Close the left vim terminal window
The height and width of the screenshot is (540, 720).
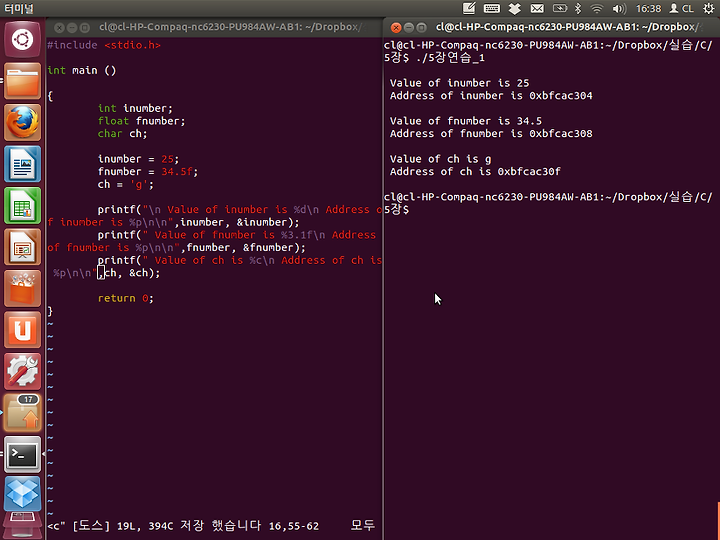point(59,28)
